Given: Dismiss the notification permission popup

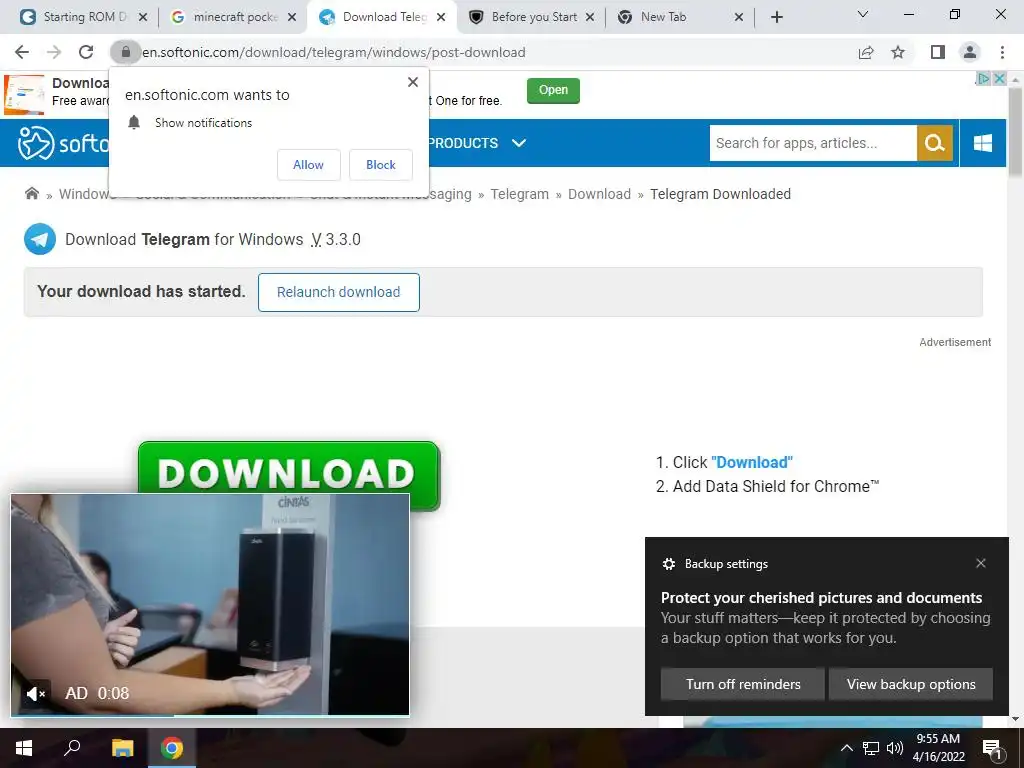Looking at the screenshot, I should [413, 82].
